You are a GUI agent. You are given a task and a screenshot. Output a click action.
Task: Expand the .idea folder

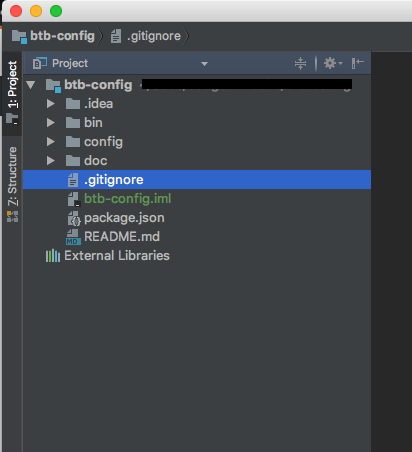click(51, 104)
